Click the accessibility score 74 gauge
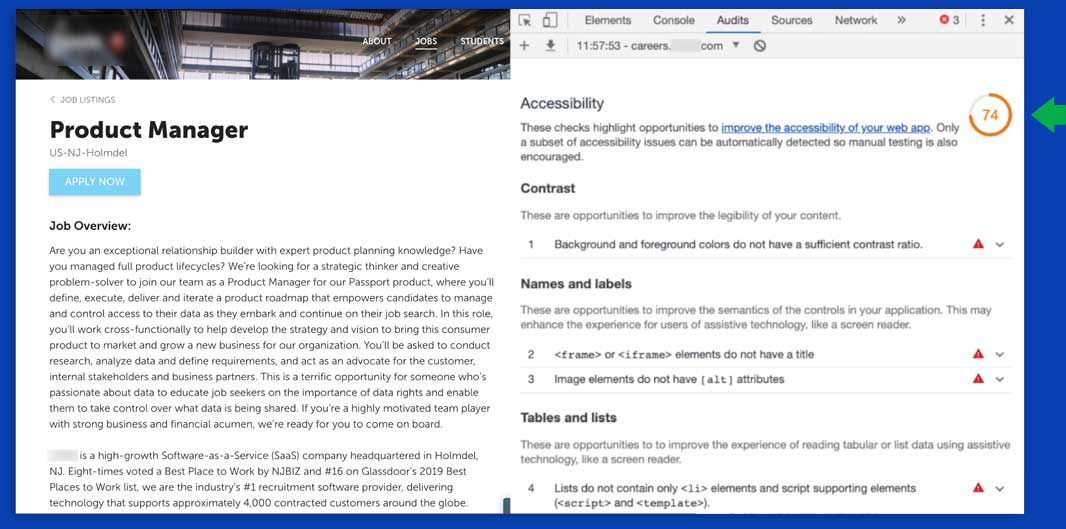The height and width of the screenshot is (529, 1066). point(990,115)
